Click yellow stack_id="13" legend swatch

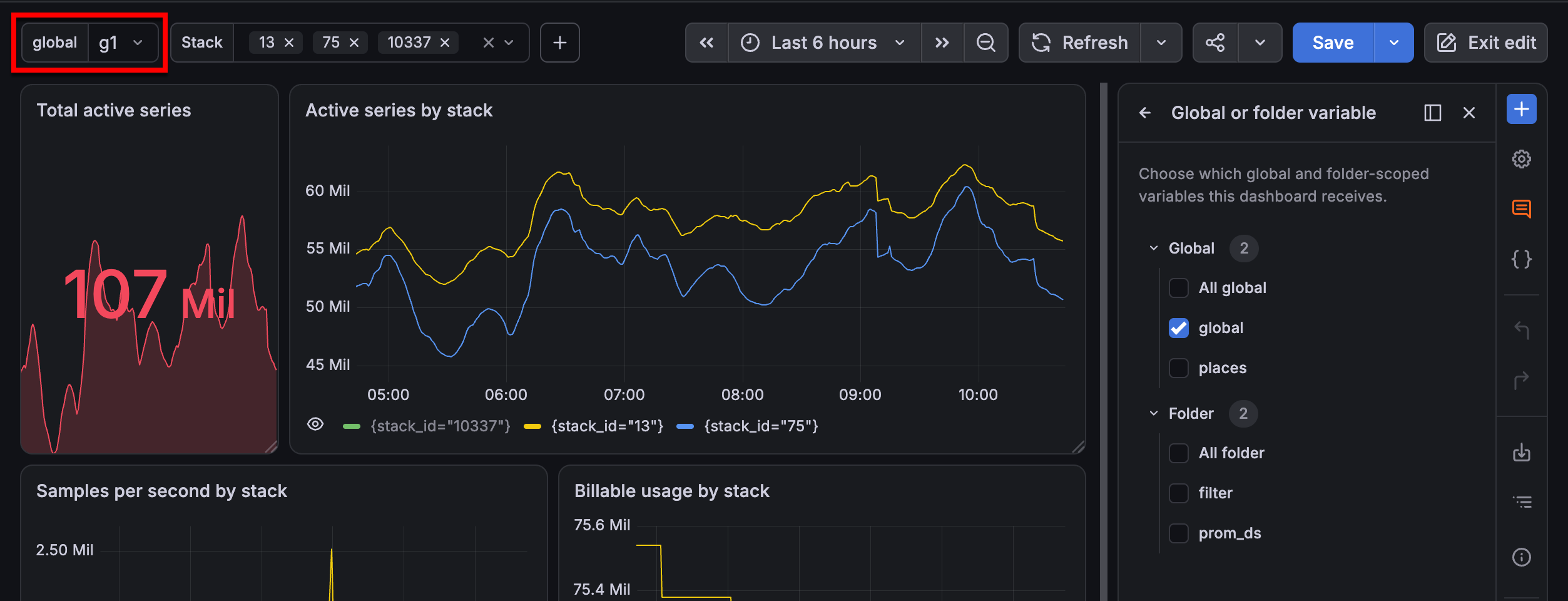532,426
